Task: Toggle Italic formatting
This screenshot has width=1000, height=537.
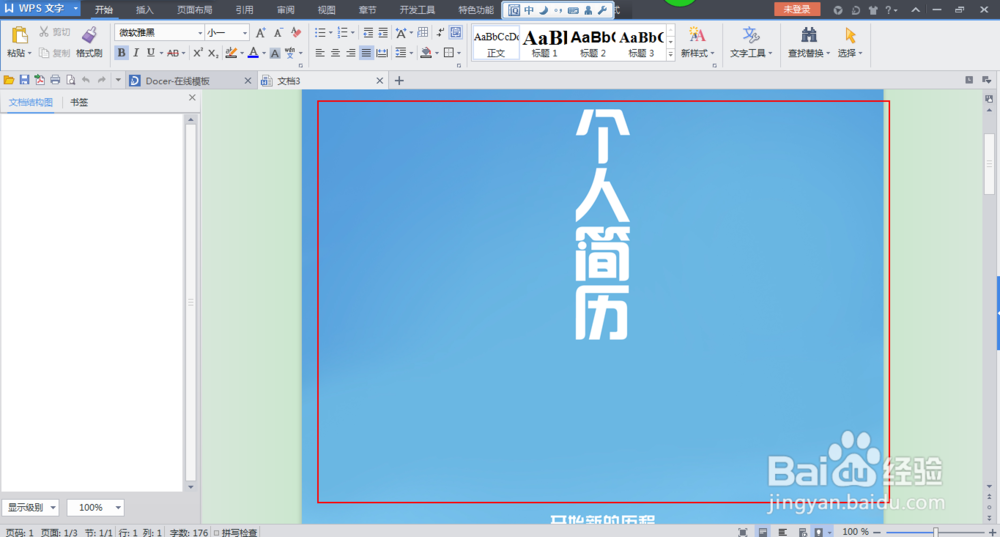Action: click(136, 53)
